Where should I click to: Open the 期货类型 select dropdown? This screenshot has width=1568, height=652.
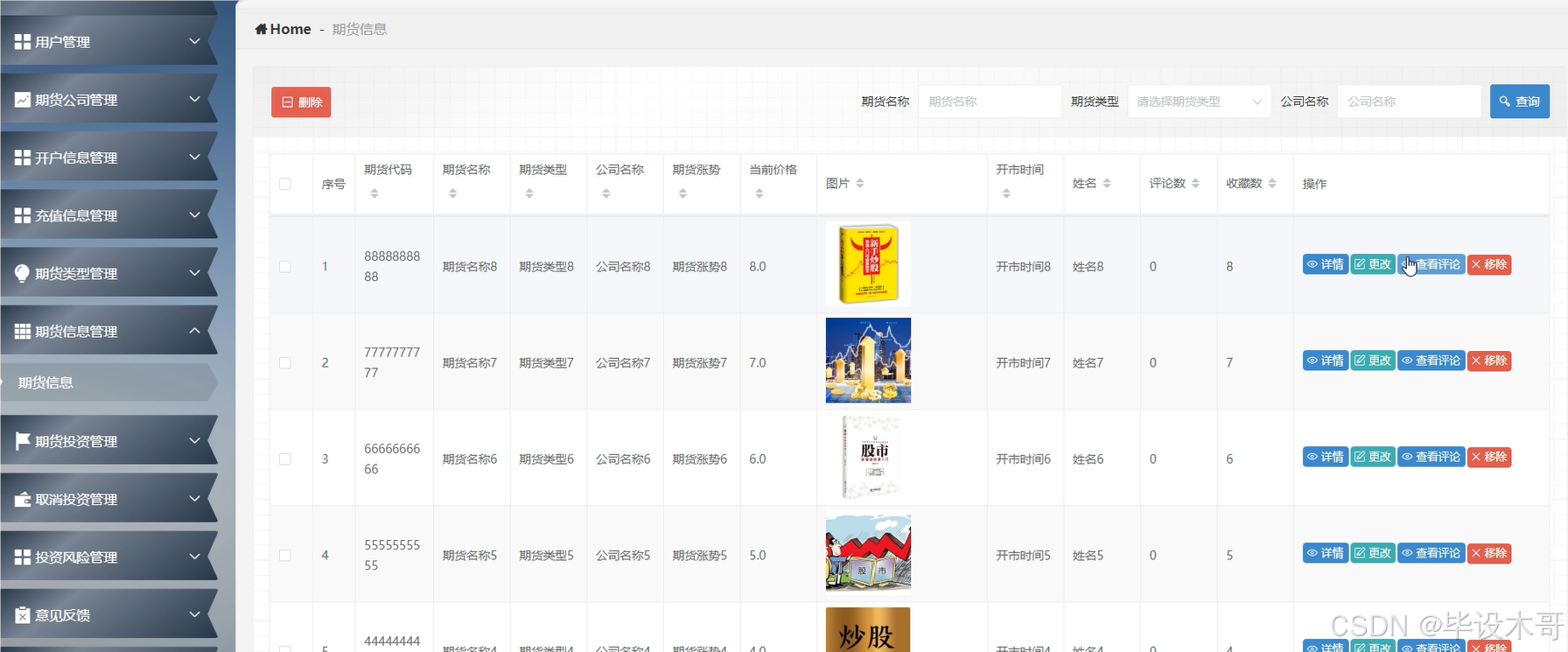[1199, 102]
